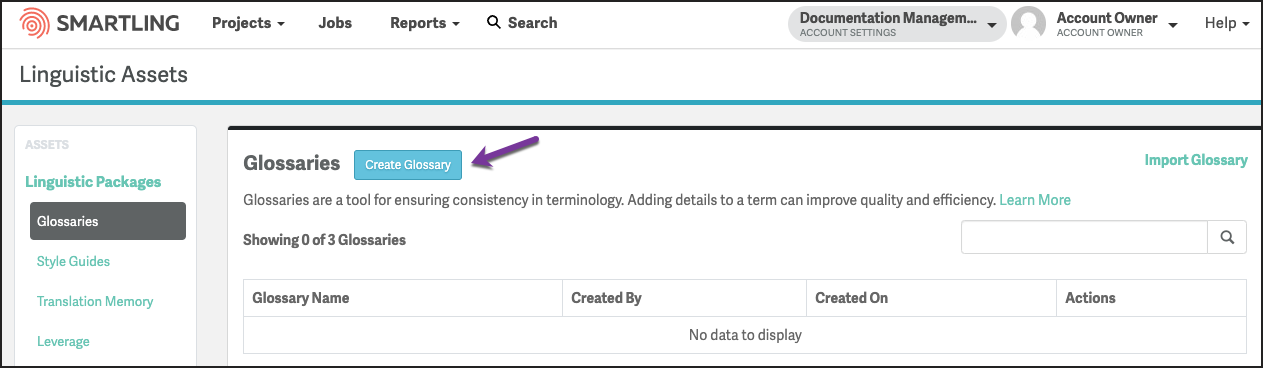Go to Jobs in the navigation

click(335, 23)
